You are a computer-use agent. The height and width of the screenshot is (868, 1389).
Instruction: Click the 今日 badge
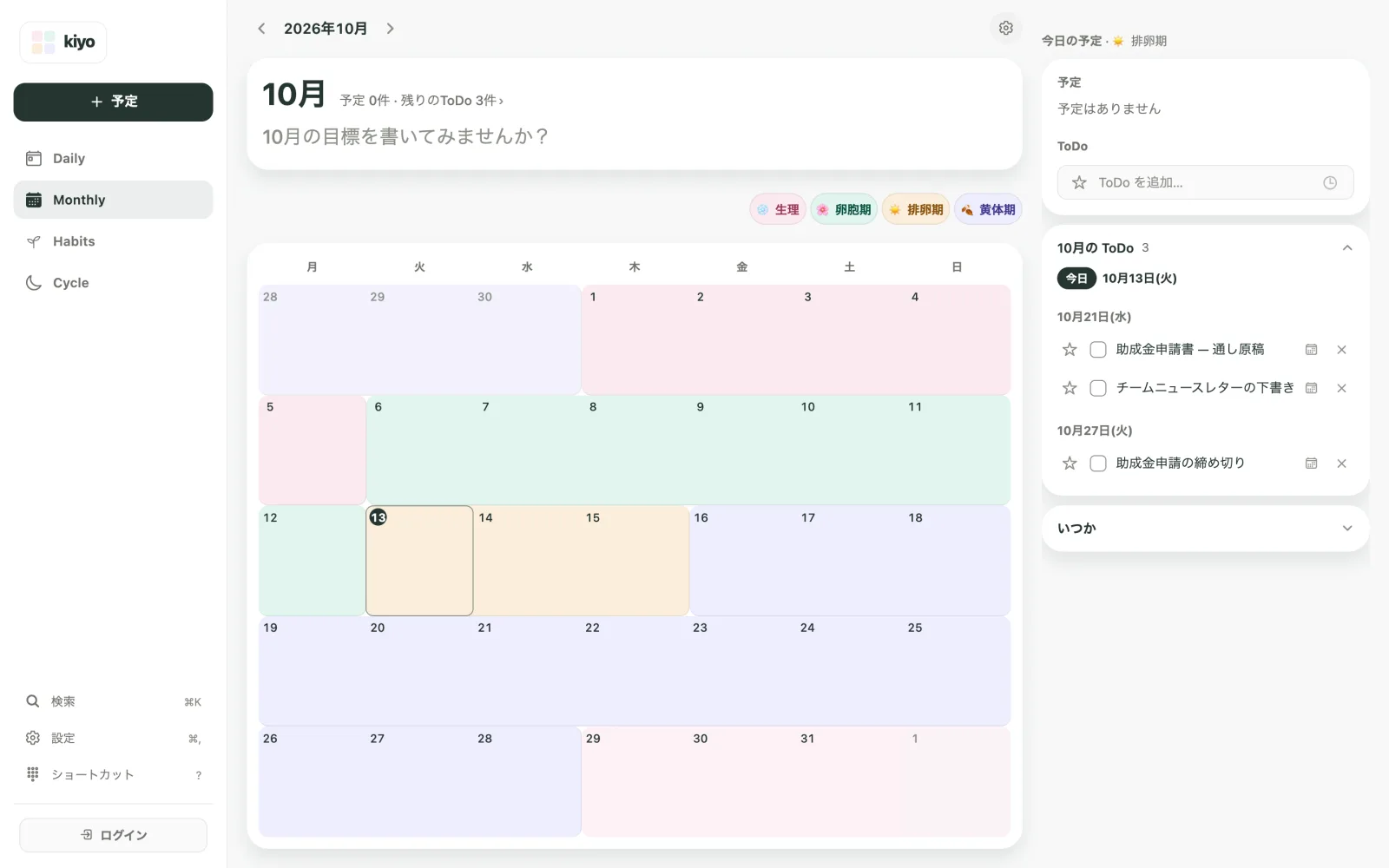[x=1076, y=279]
